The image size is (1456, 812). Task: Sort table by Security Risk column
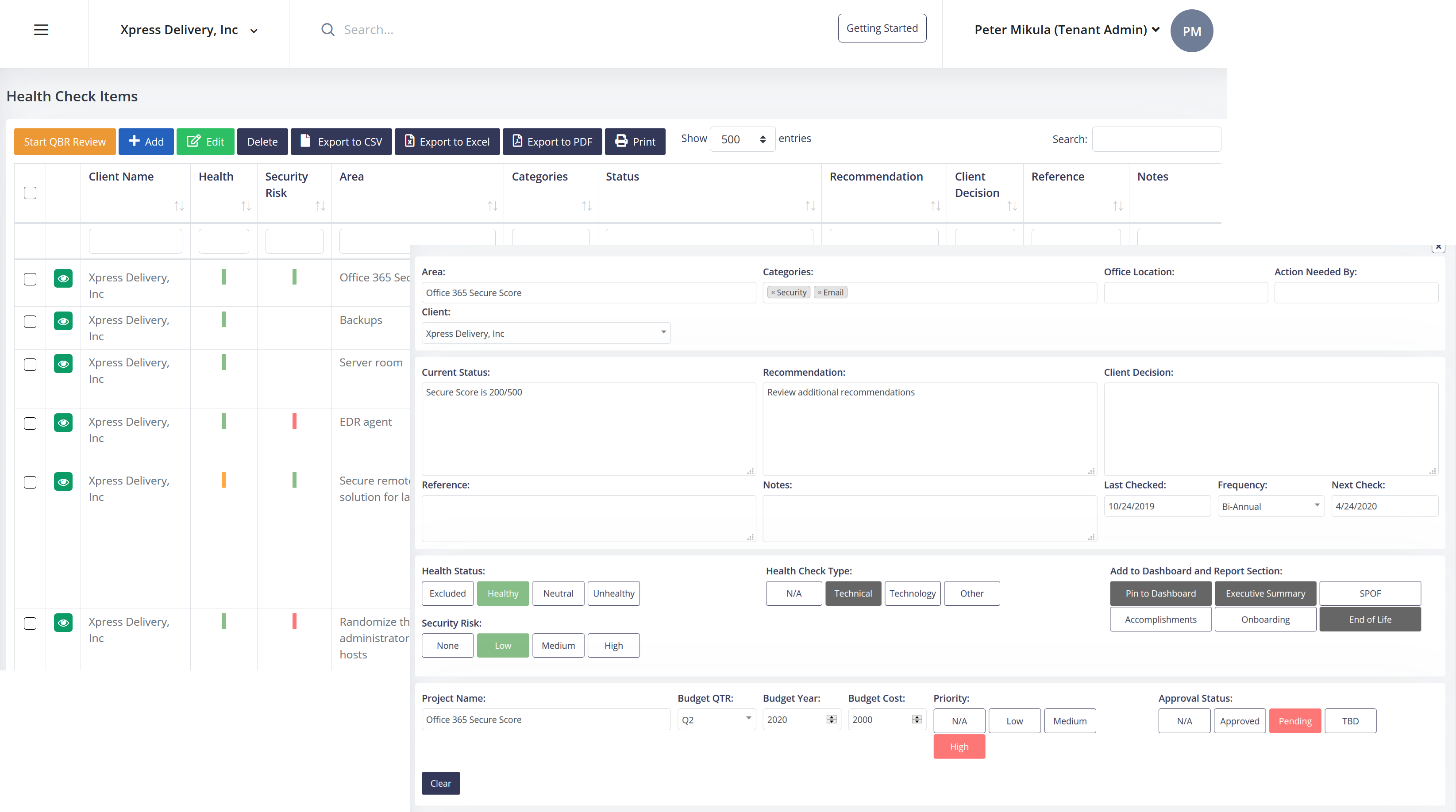tap(320, 206)
